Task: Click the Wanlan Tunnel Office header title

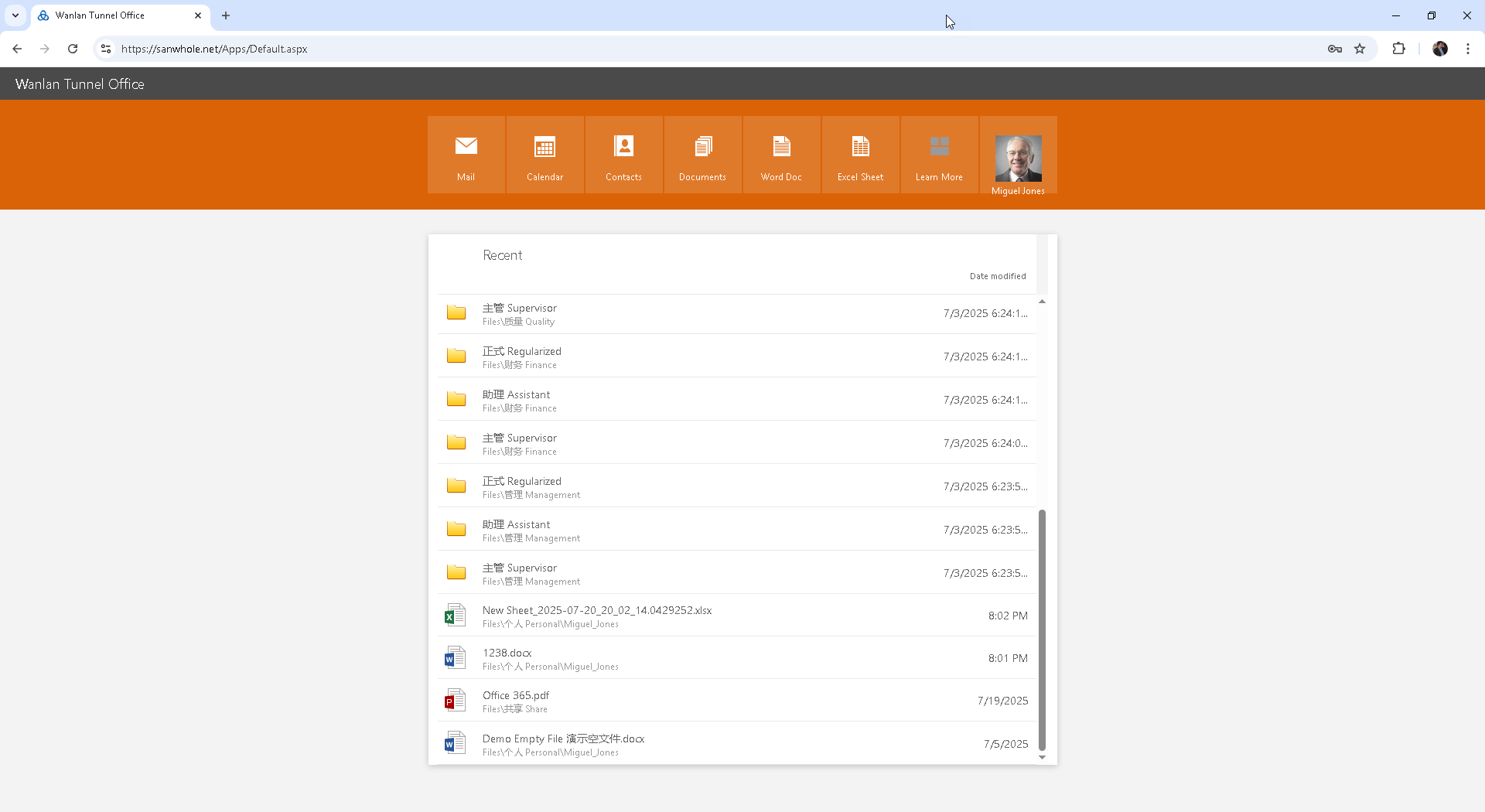Action: tap(80, 84)
